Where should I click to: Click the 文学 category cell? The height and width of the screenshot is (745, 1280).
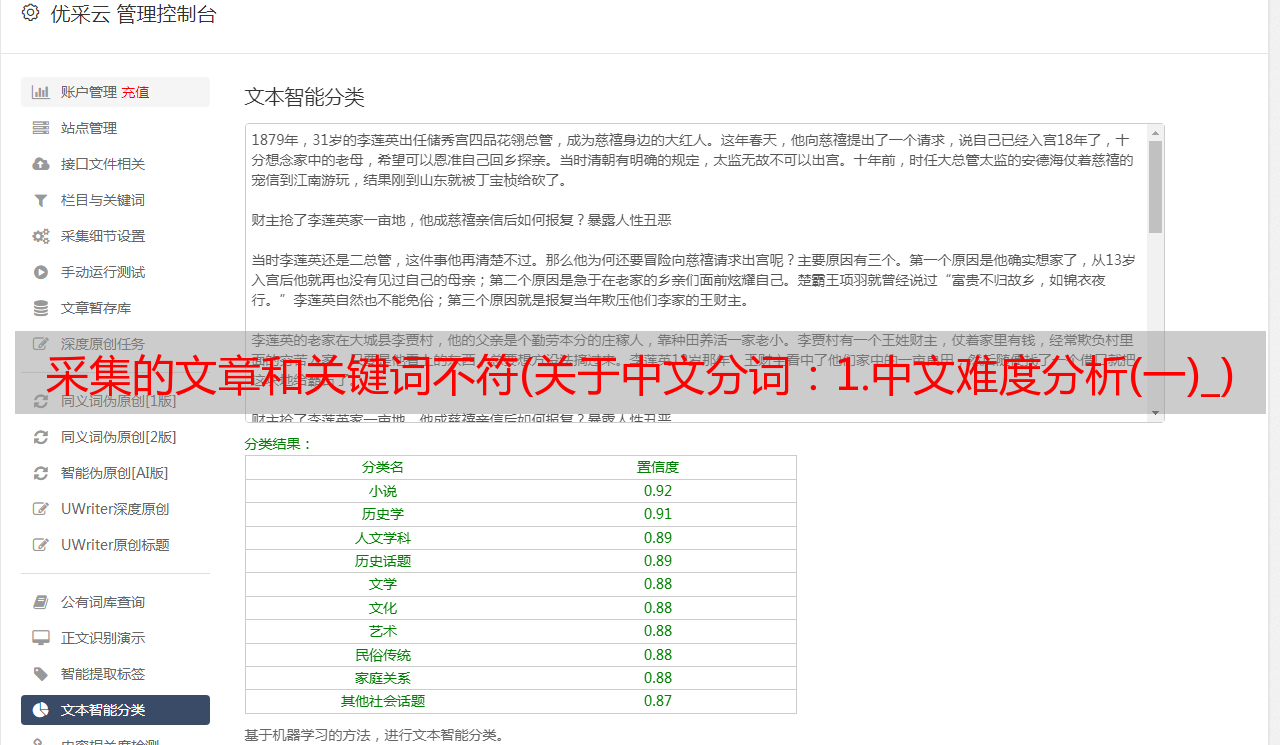coord(383,584)
